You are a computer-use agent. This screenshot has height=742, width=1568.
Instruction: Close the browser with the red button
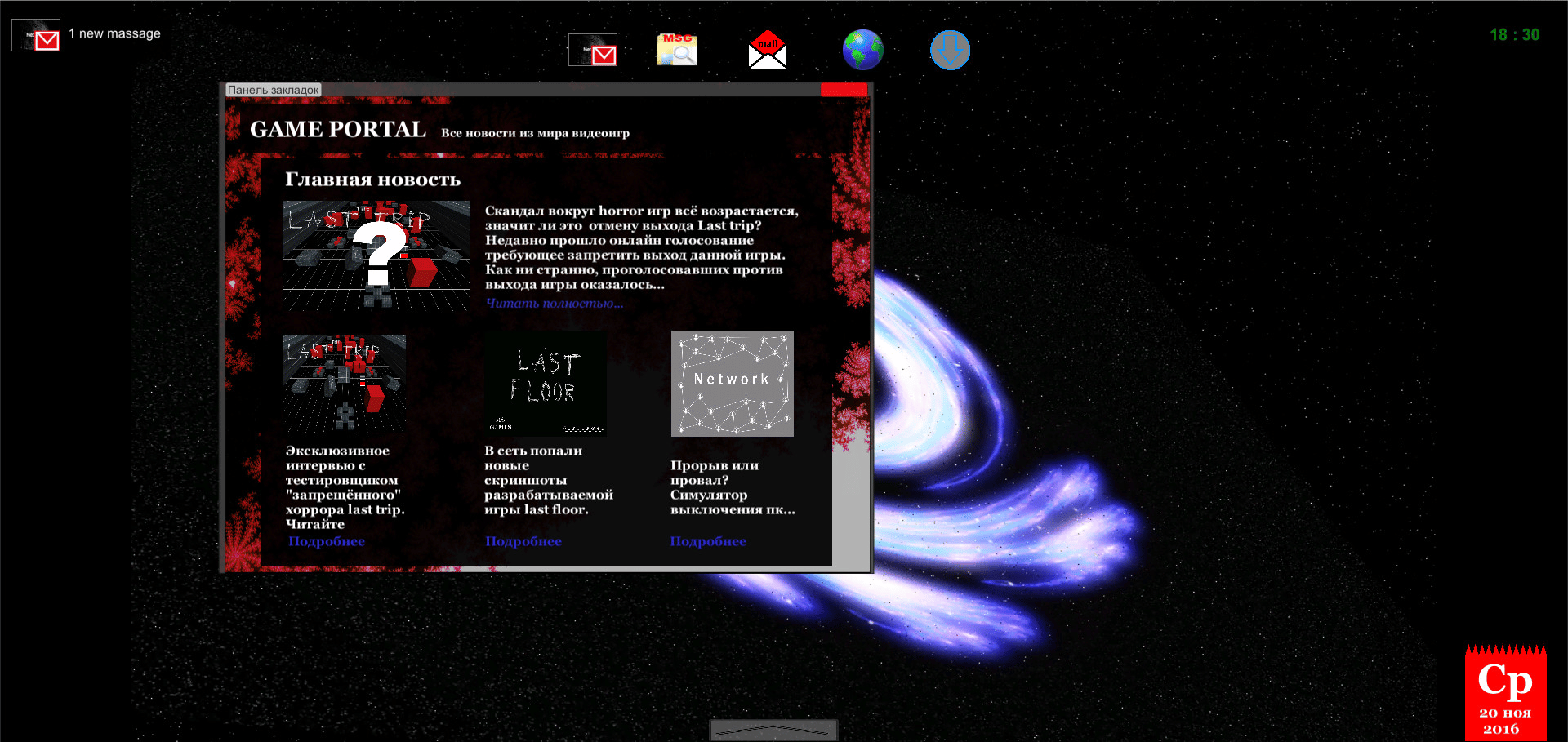(x=844, y=90)
